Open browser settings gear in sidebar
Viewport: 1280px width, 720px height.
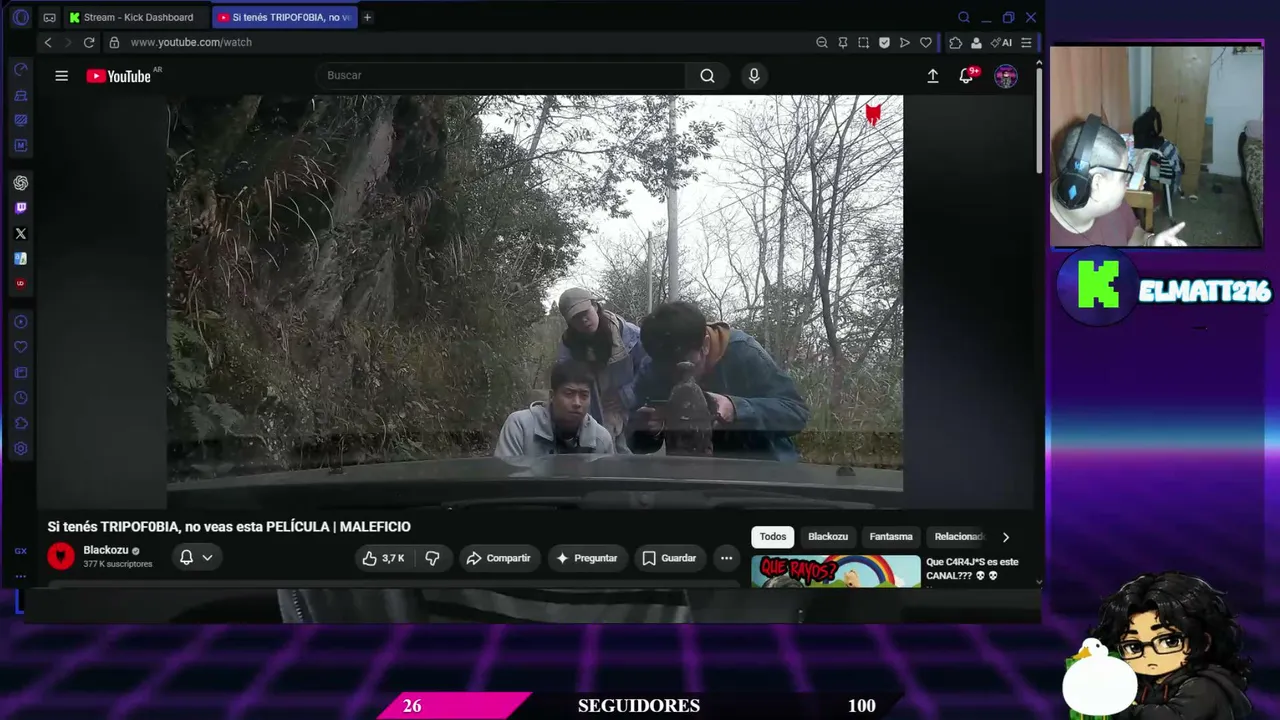(x=20, y=449)
